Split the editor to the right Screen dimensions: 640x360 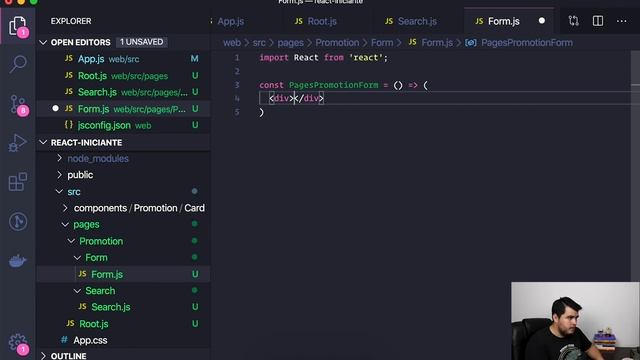click(598, 21)
